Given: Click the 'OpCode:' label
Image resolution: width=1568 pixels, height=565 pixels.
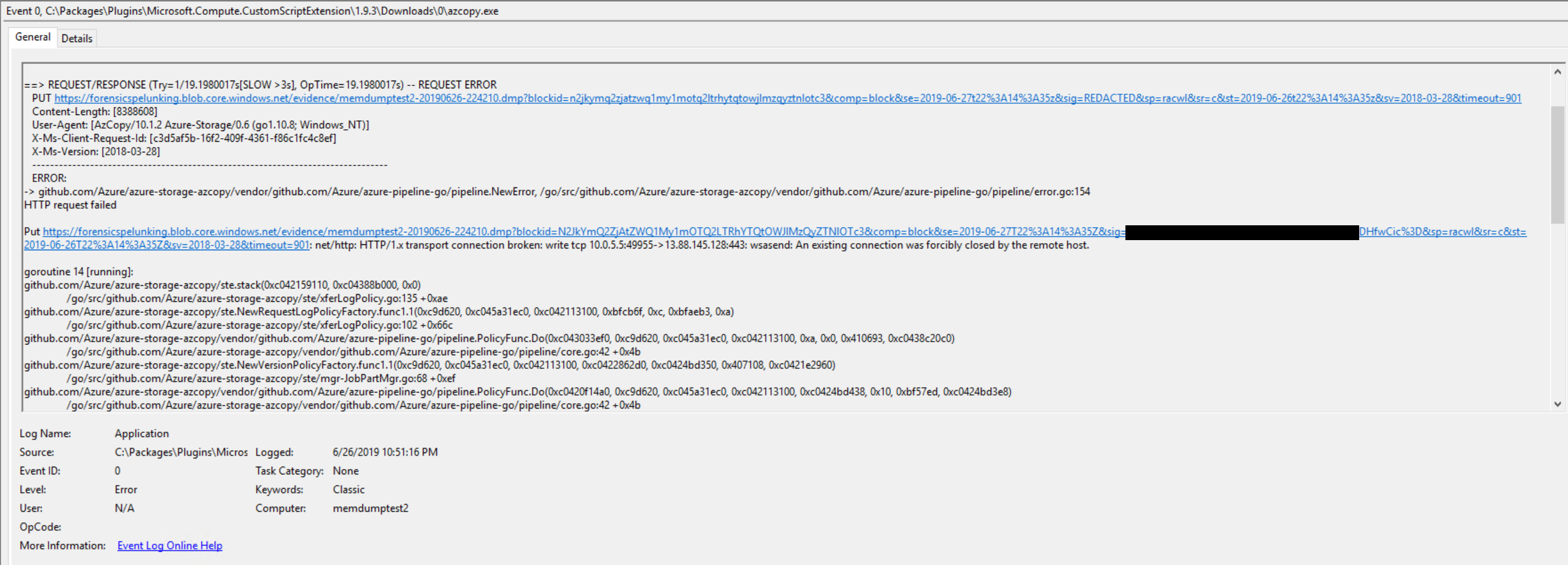Looking at the screenshot, I should [40, 527].
